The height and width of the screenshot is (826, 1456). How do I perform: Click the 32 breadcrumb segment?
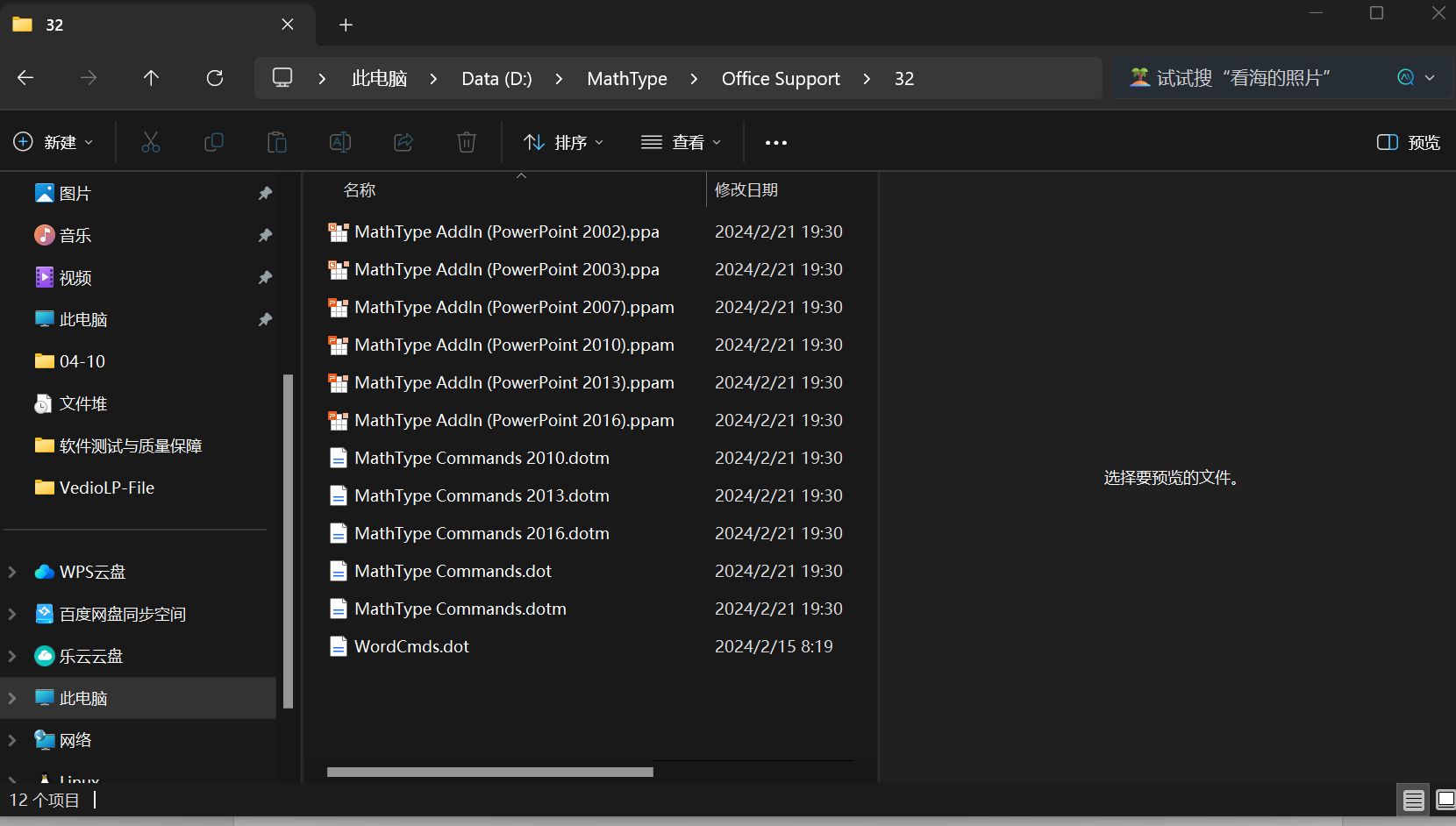[x=904, y=79]
